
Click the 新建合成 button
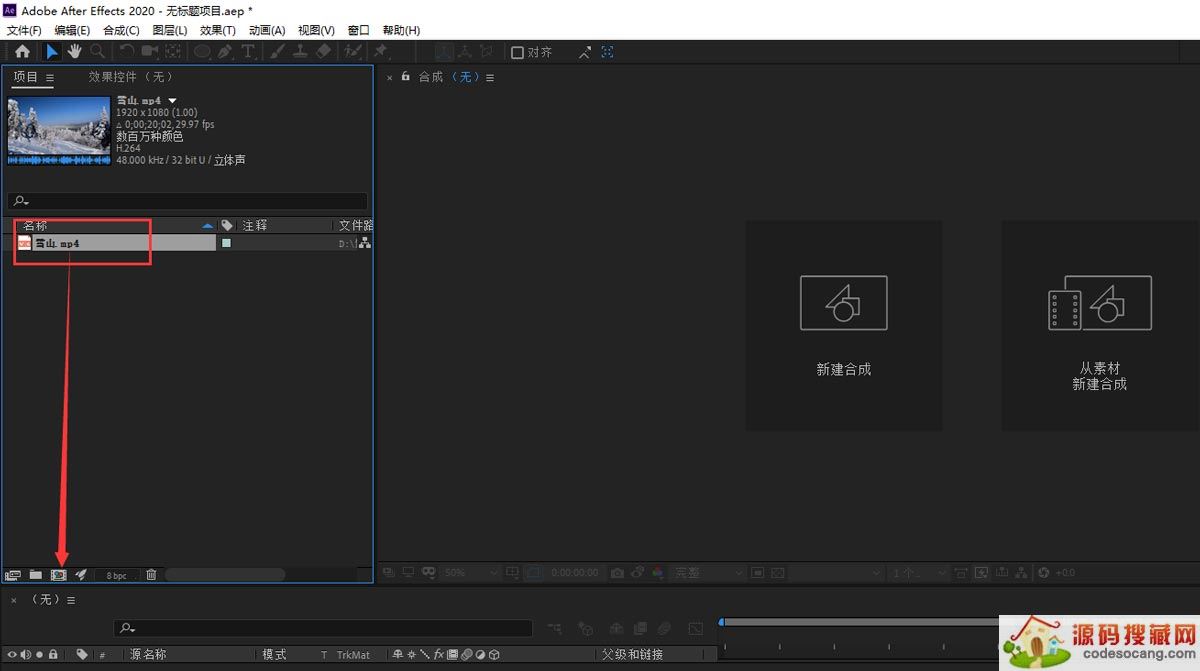(x=843, y=325)
